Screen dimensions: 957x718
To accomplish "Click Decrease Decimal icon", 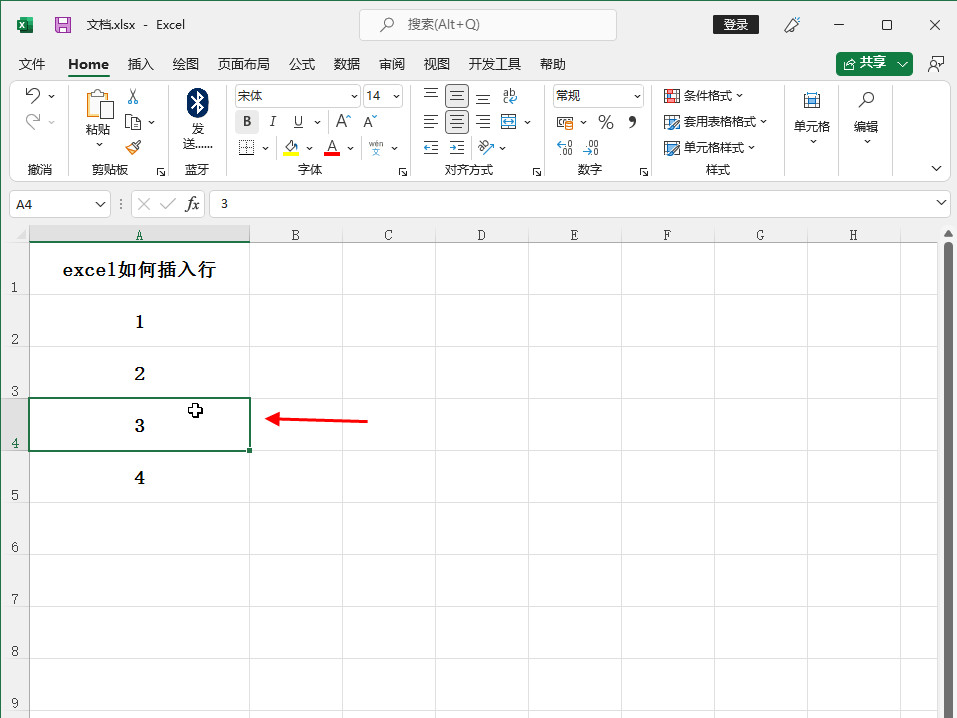I will (x=591, y=147).
